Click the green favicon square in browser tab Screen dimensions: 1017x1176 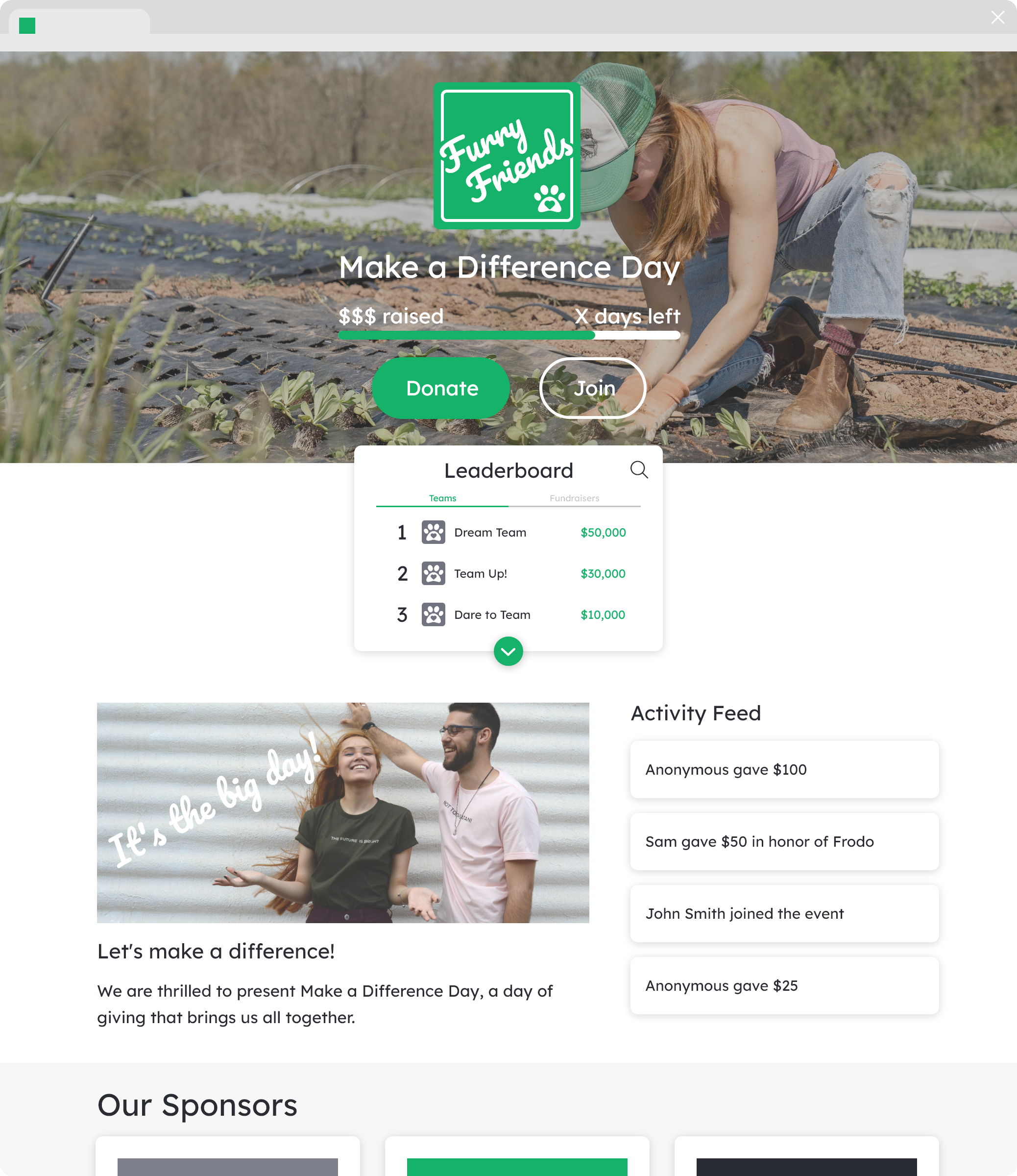click(27, 25)
